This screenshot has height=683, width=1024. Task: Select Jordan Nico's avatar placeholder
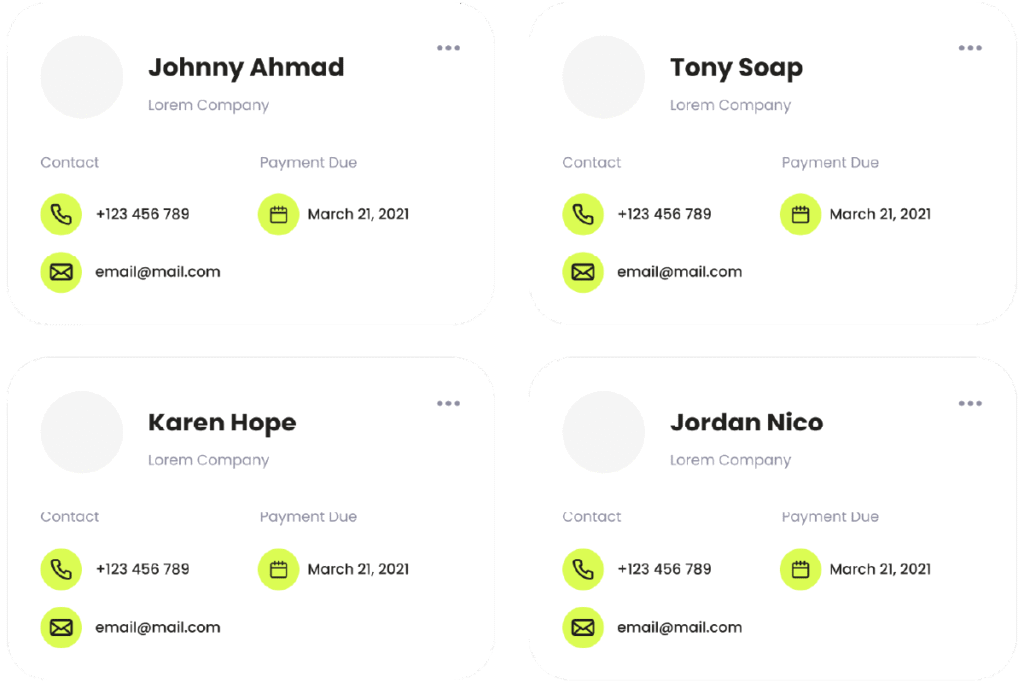[x=603, y=432]
